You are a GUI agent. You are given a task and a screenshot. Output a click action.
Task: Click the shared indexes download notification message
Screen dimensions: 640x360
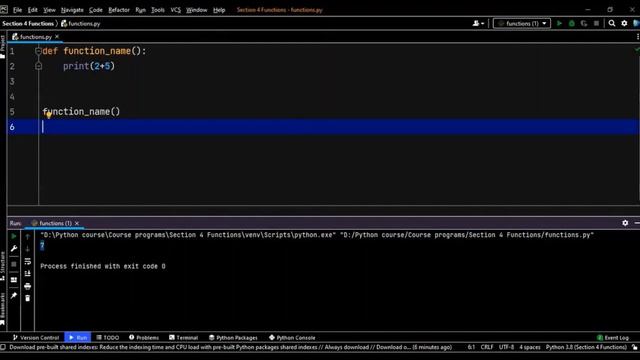(231, 347)
